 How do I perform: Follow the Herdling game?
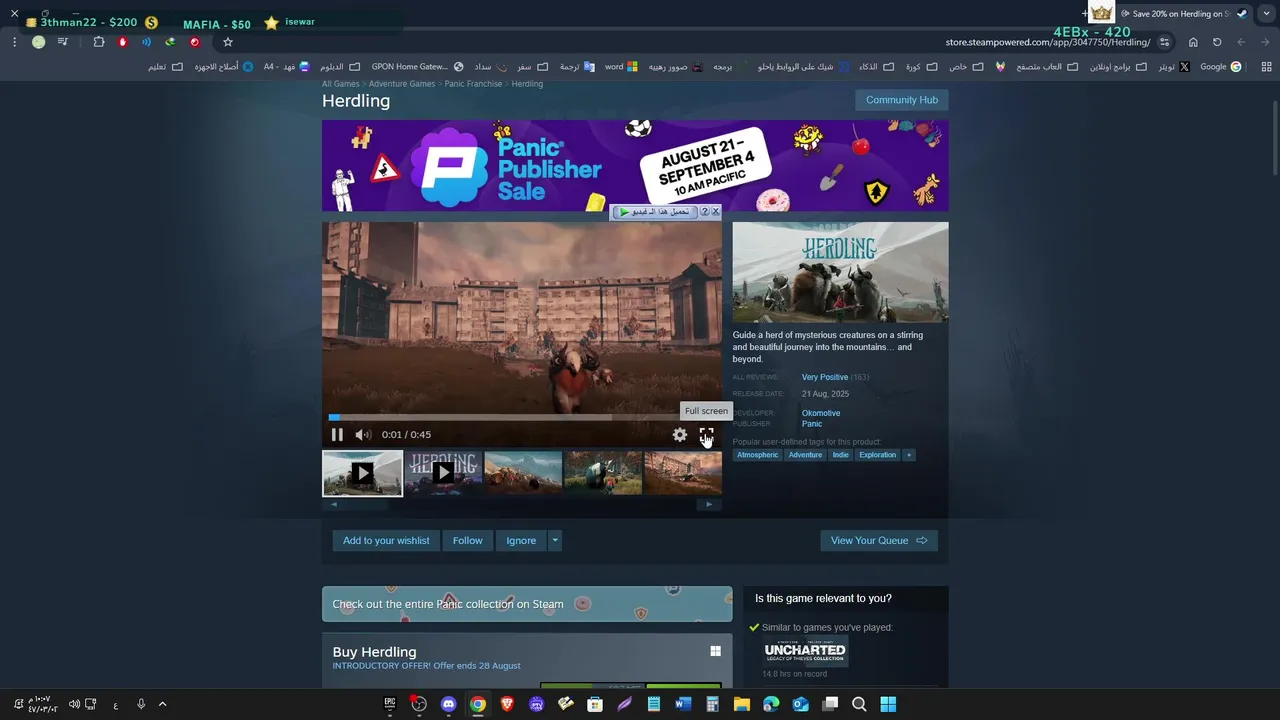click(467, 541)
